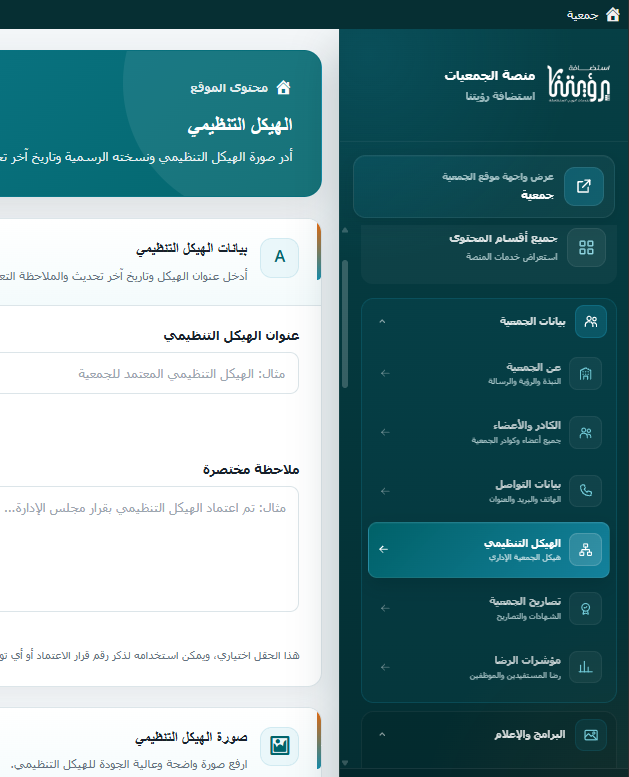Screen dimensions: 629x777
Task: Click صورة الهيكل التنظيمي card title
Action: [x=191, y=738]
